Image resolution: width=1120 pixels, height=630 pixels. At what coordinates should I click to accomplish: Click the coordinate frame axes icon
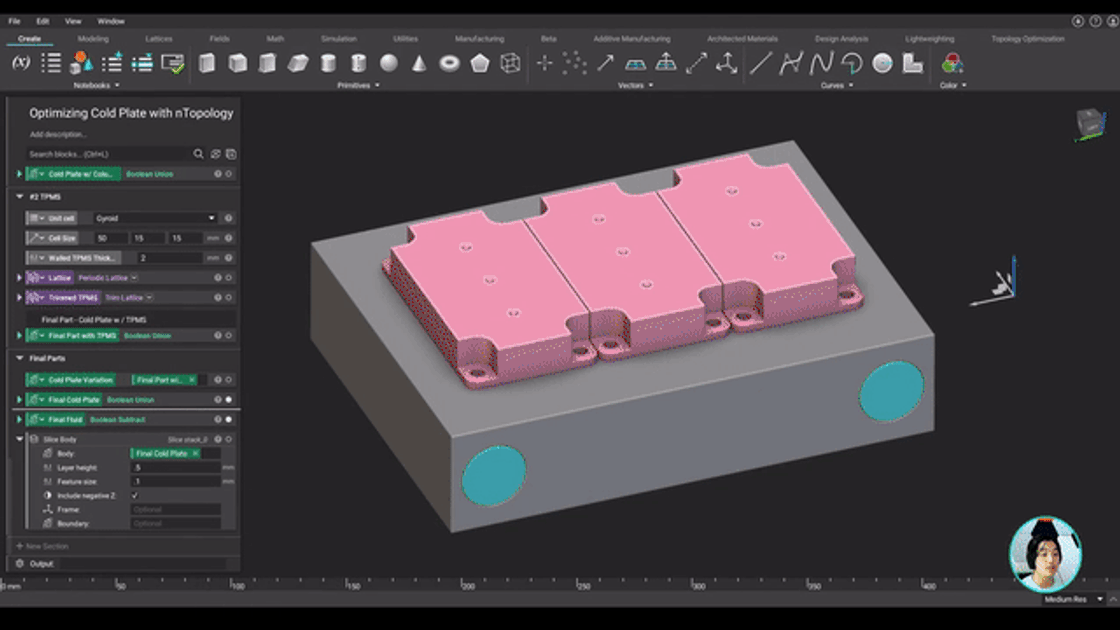[x=726, y=64]
